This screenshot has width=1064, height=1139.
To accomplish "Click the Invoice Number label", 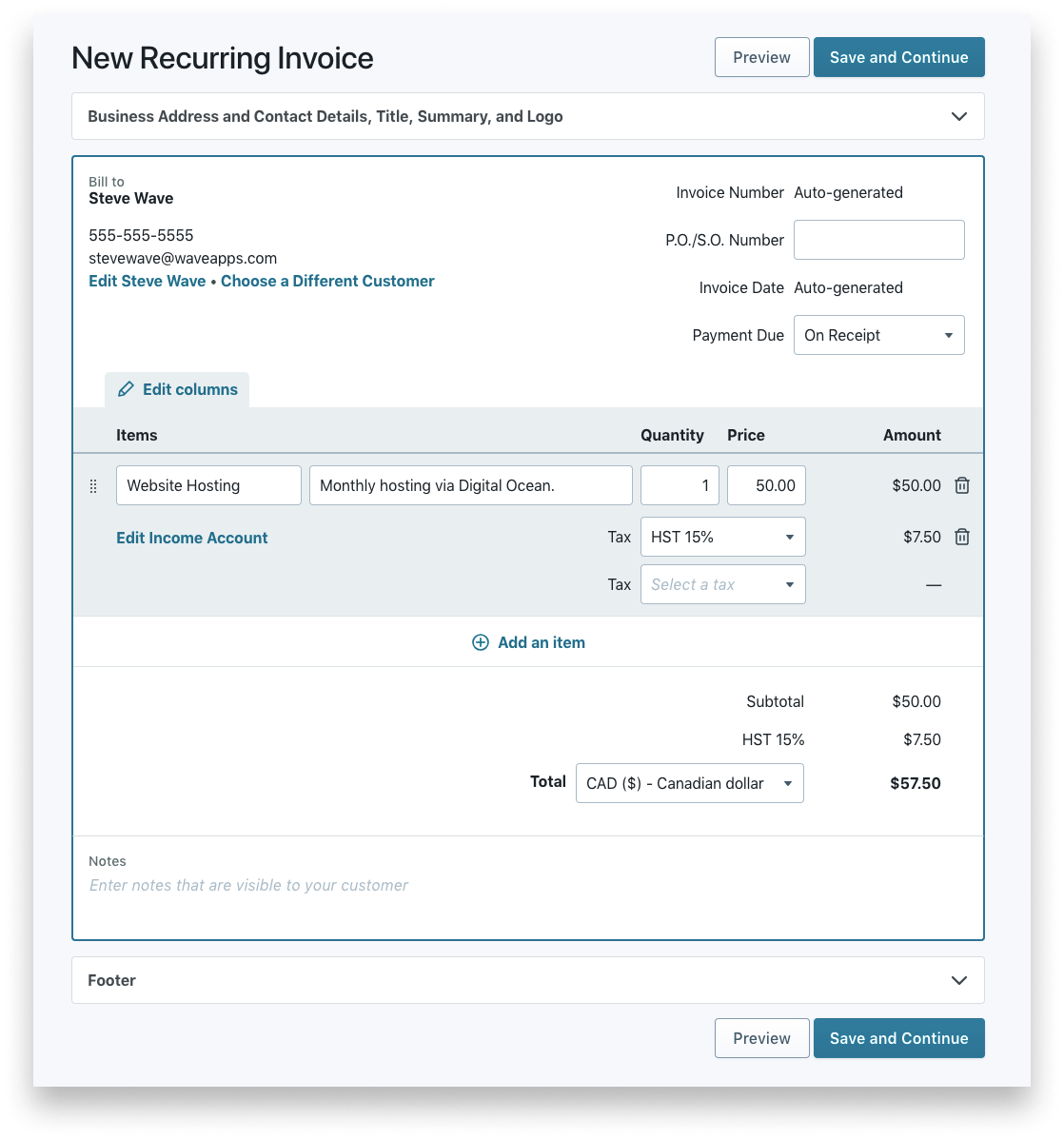I will (x=730, y=192).
